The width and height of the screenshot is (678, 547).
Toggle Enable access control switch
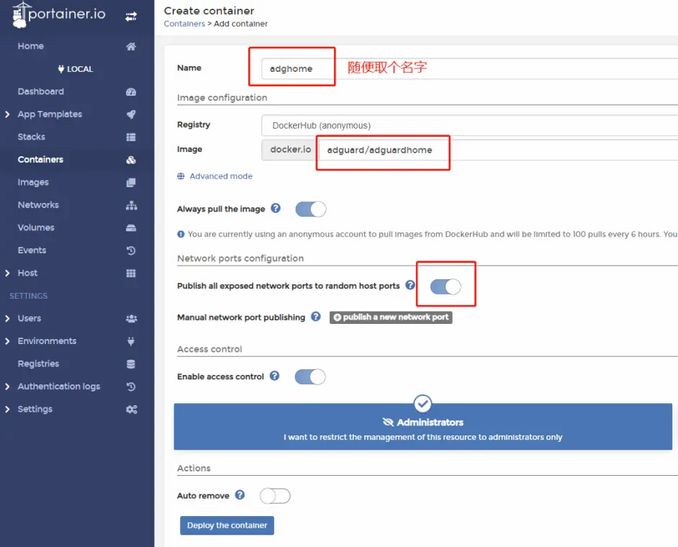click(310, 377)
